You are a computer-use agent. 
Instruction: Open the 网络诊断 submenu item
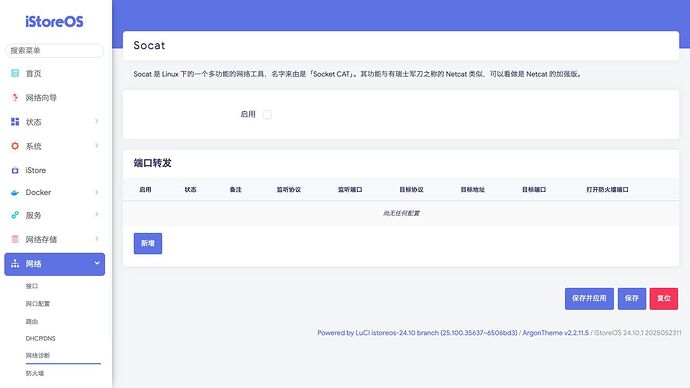(38, 355)
